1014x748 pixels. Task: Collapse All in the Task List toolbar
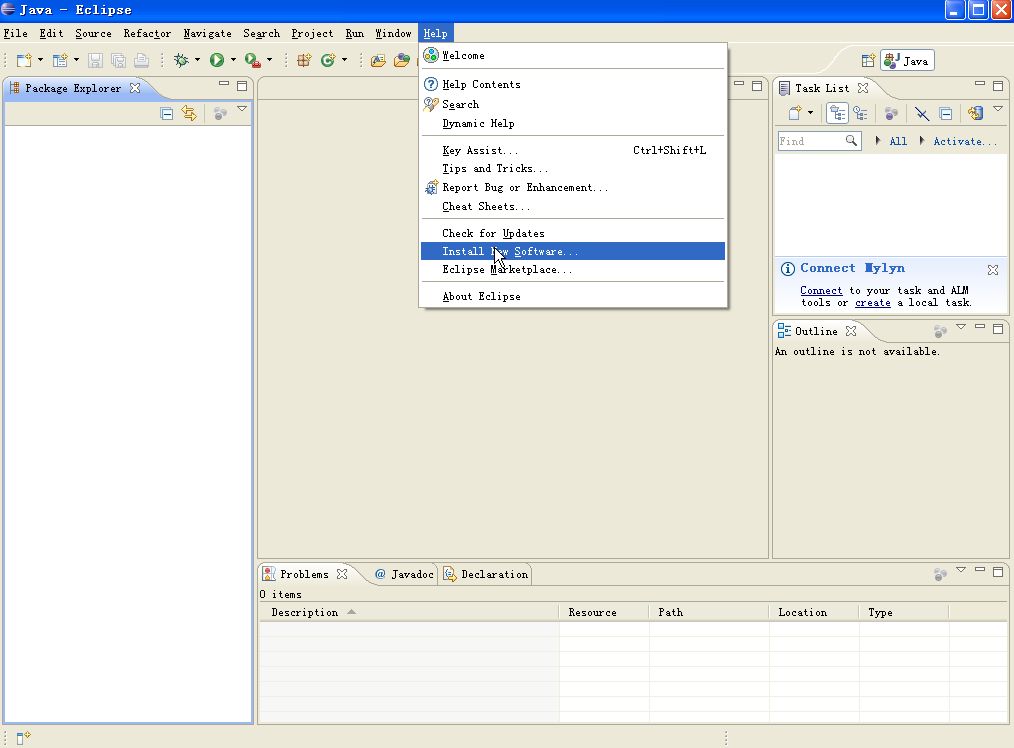click(945, 114)
